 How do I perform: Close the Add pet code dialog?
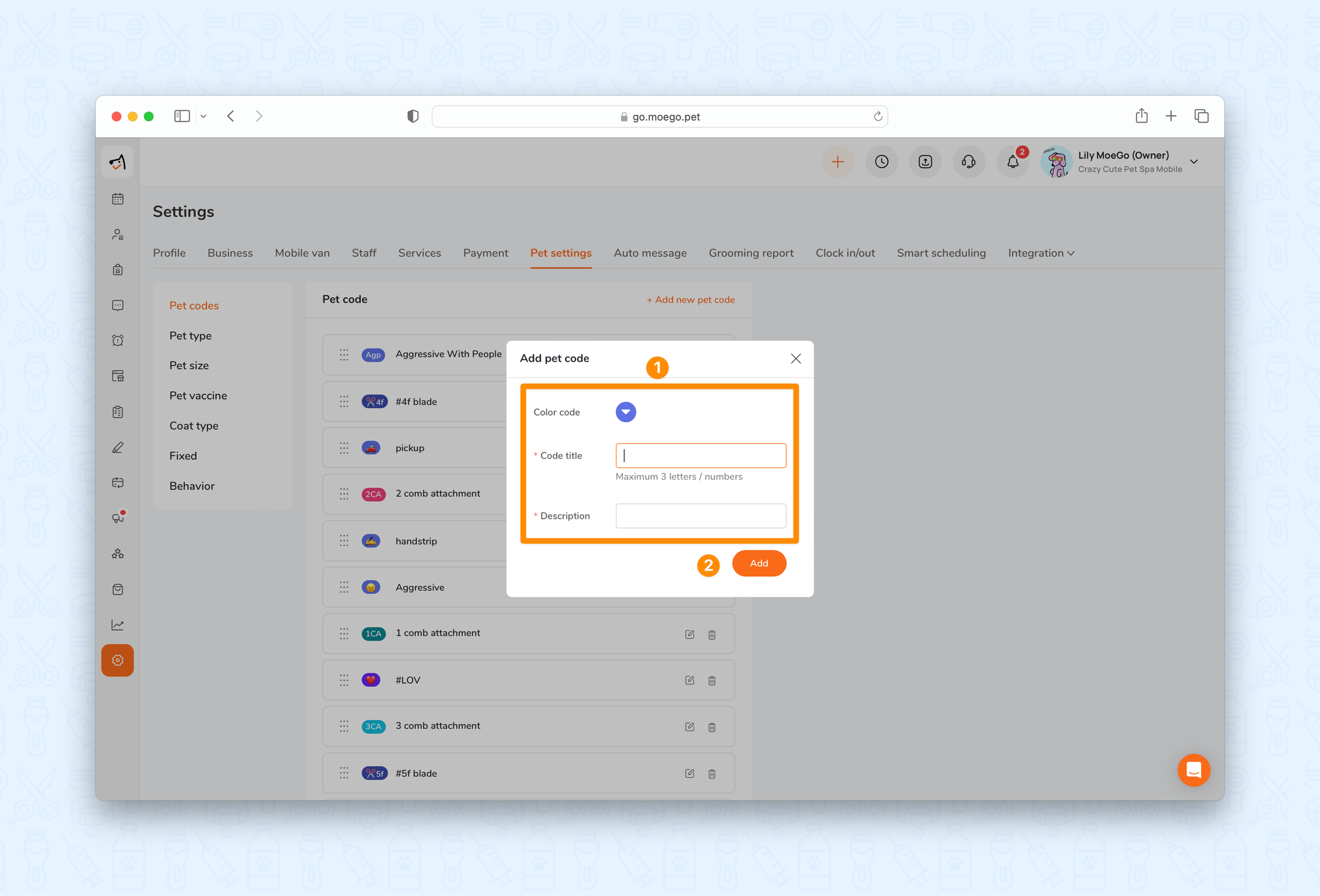pos(795,358)
